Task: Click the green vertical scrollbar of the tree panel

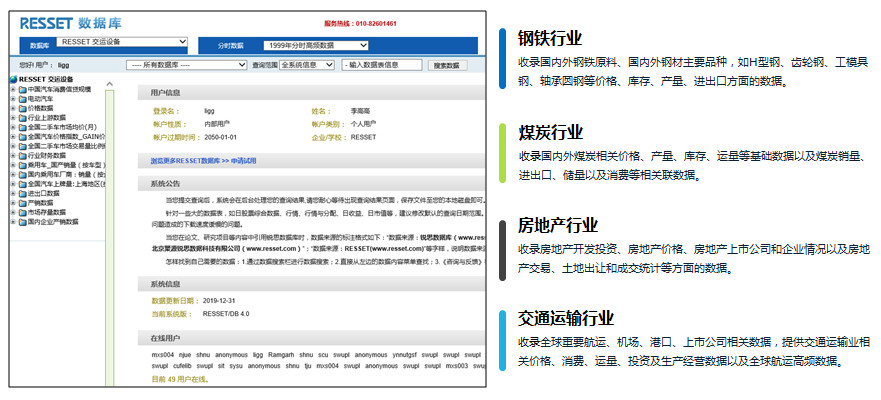Action: (110, 236)
